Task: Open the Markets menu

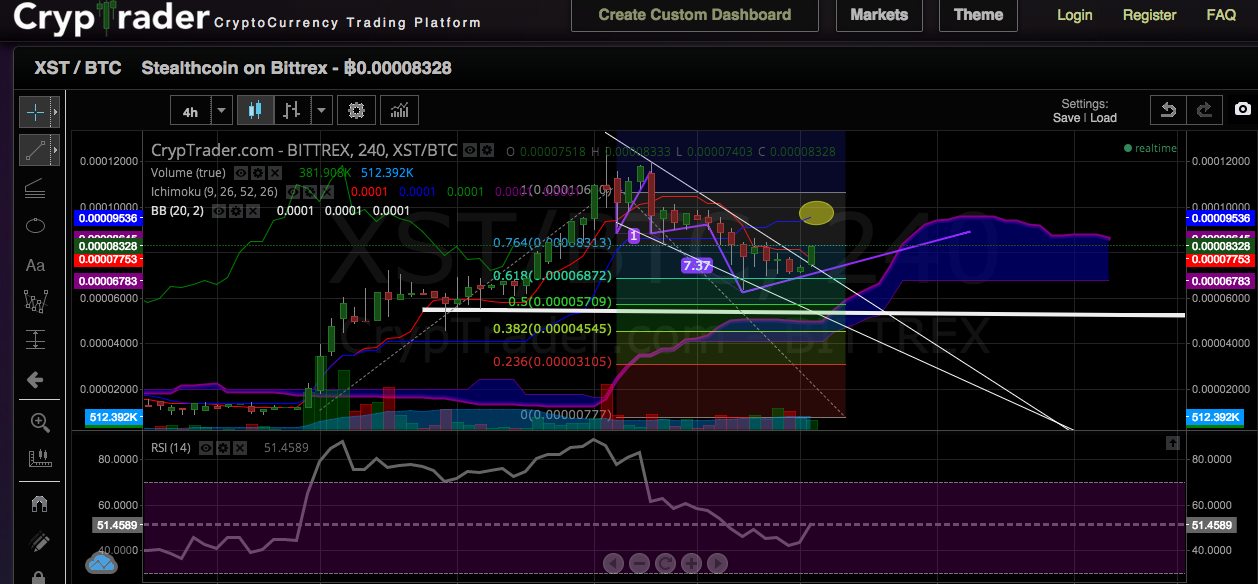Action: [x=879, y=15]
